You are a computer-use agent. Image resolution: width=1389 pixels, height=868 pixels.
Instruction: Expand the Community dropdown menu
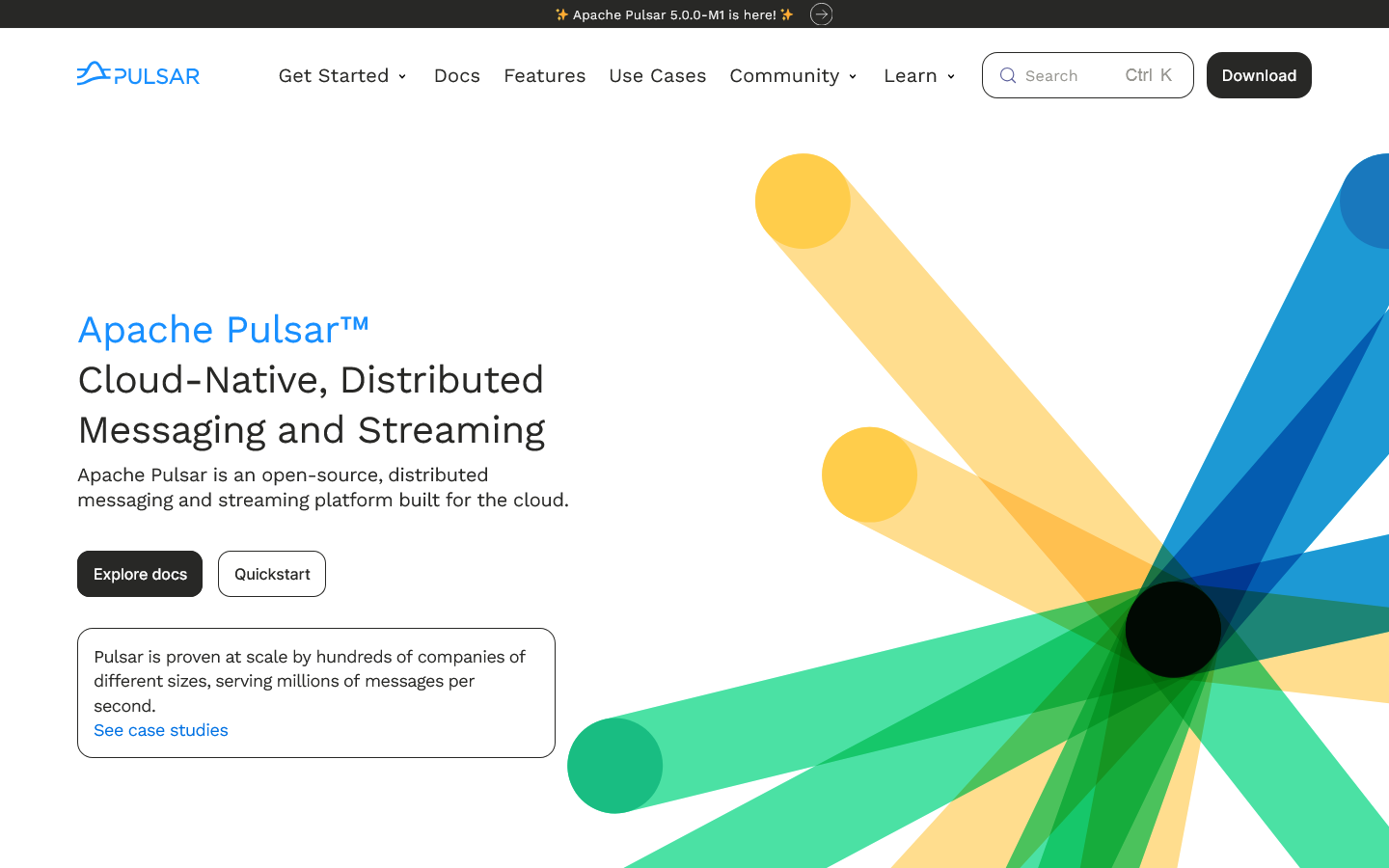click(793, 75)
